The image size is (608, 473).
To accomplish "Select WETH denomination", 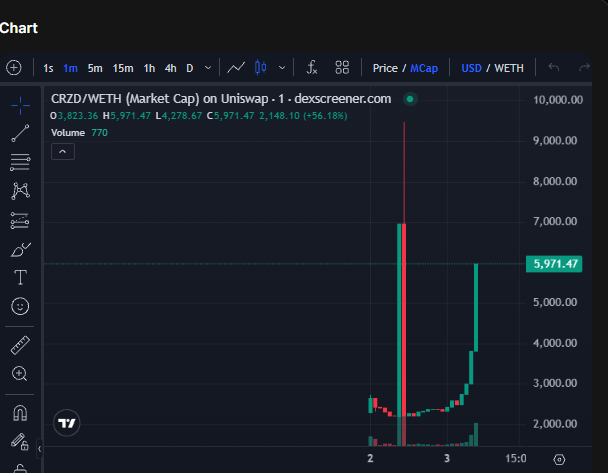I will 509,68.
